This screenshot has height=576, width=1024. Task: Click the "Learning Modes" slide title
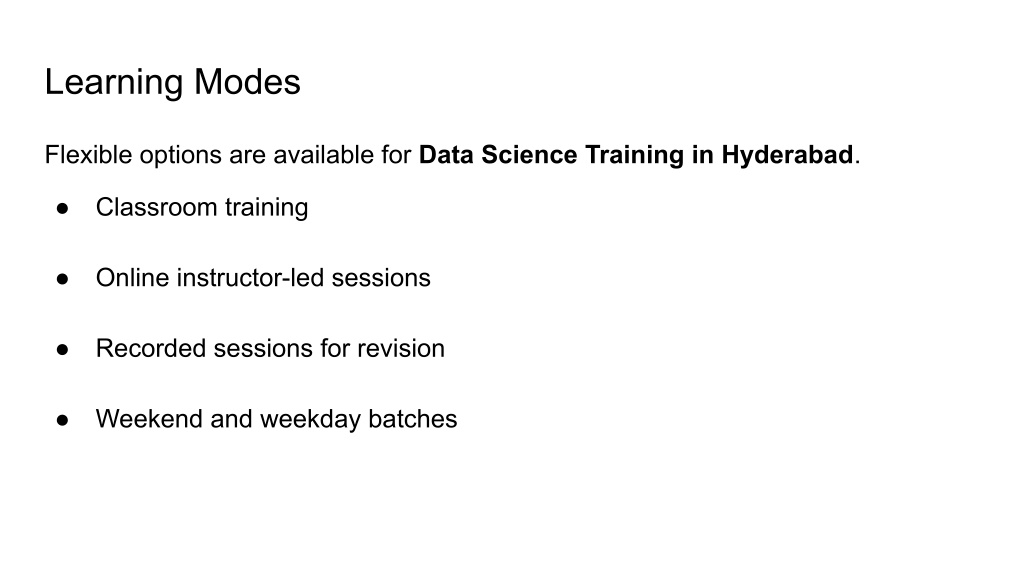click(172, 82)
